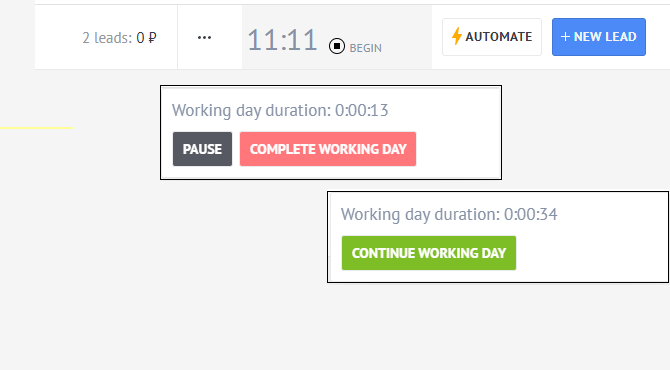
Task: Pause the working day timer
Action: pos(203,149)
